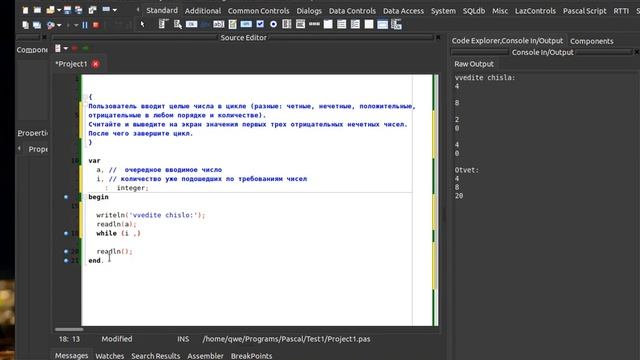Click the New Unit toolbar icon

(x=25, y=10)
